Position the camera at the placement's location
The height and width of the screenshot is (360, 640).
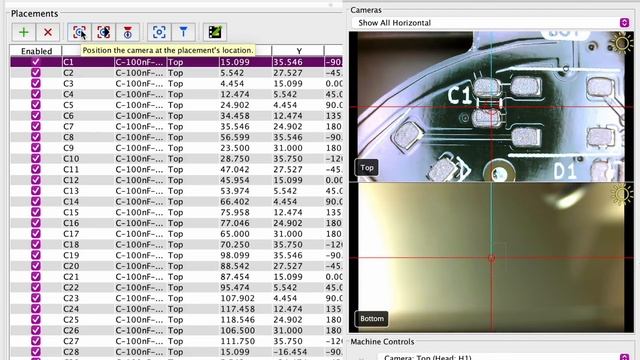[80, 32]
